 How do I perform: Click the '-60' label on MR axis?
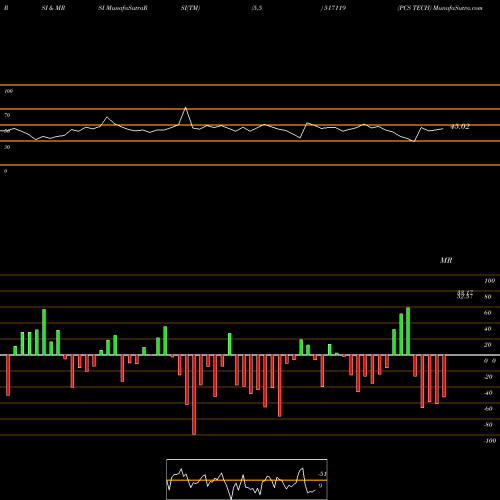tap(488, 409)
